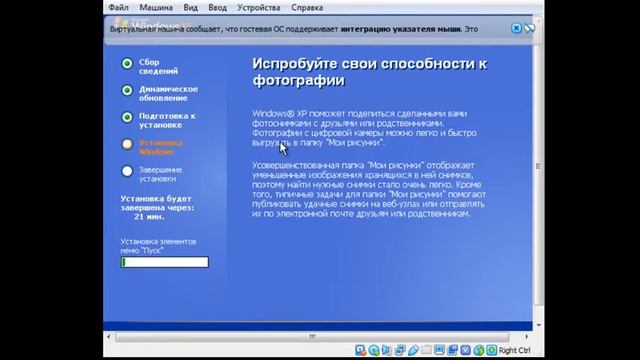Click the virtualization features V icon

pyautogui.click(x=466, y=350)
